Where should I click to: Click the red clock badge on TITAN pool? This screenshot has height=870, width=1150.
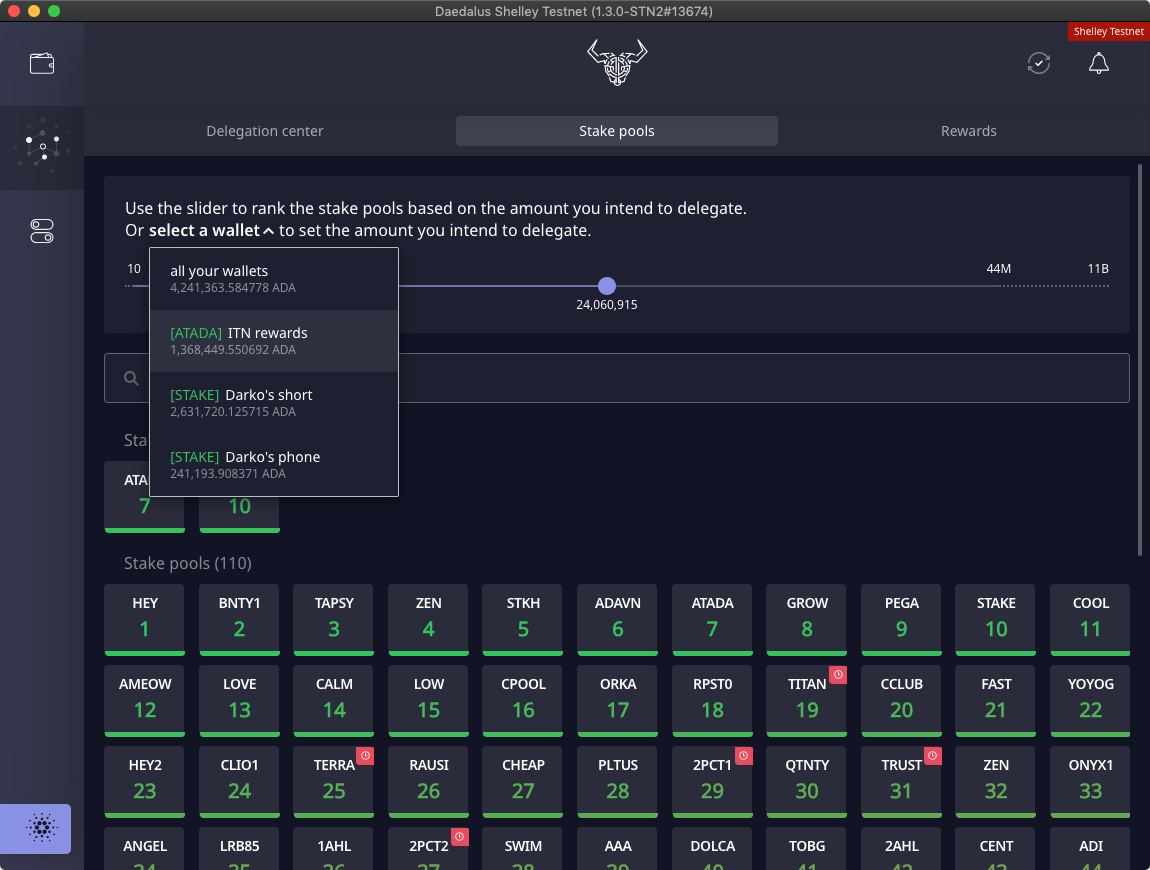tap(838, 675)
